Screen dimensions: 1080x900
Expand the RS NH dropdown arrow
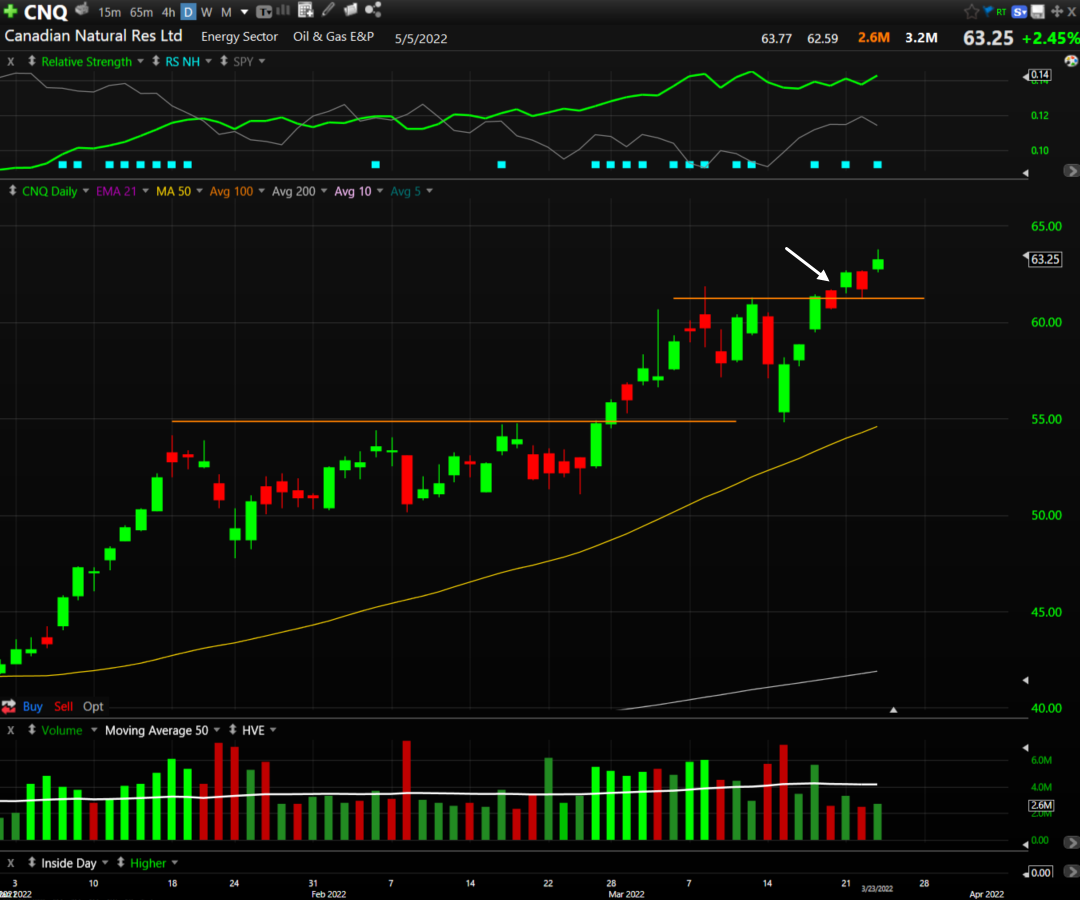coord(209,61)
